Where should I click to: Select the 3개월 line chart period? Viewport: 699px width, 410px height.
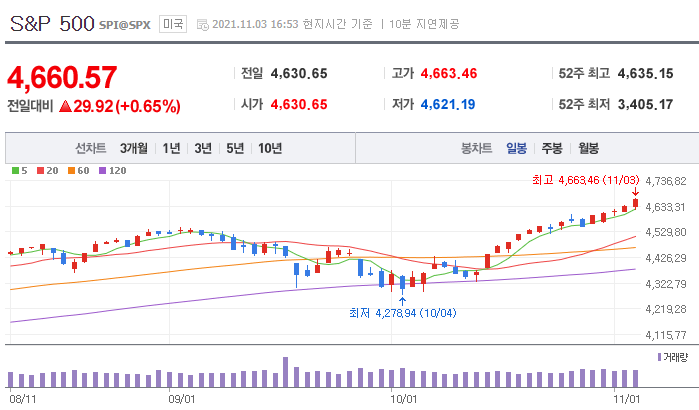(x=133, y=148)
